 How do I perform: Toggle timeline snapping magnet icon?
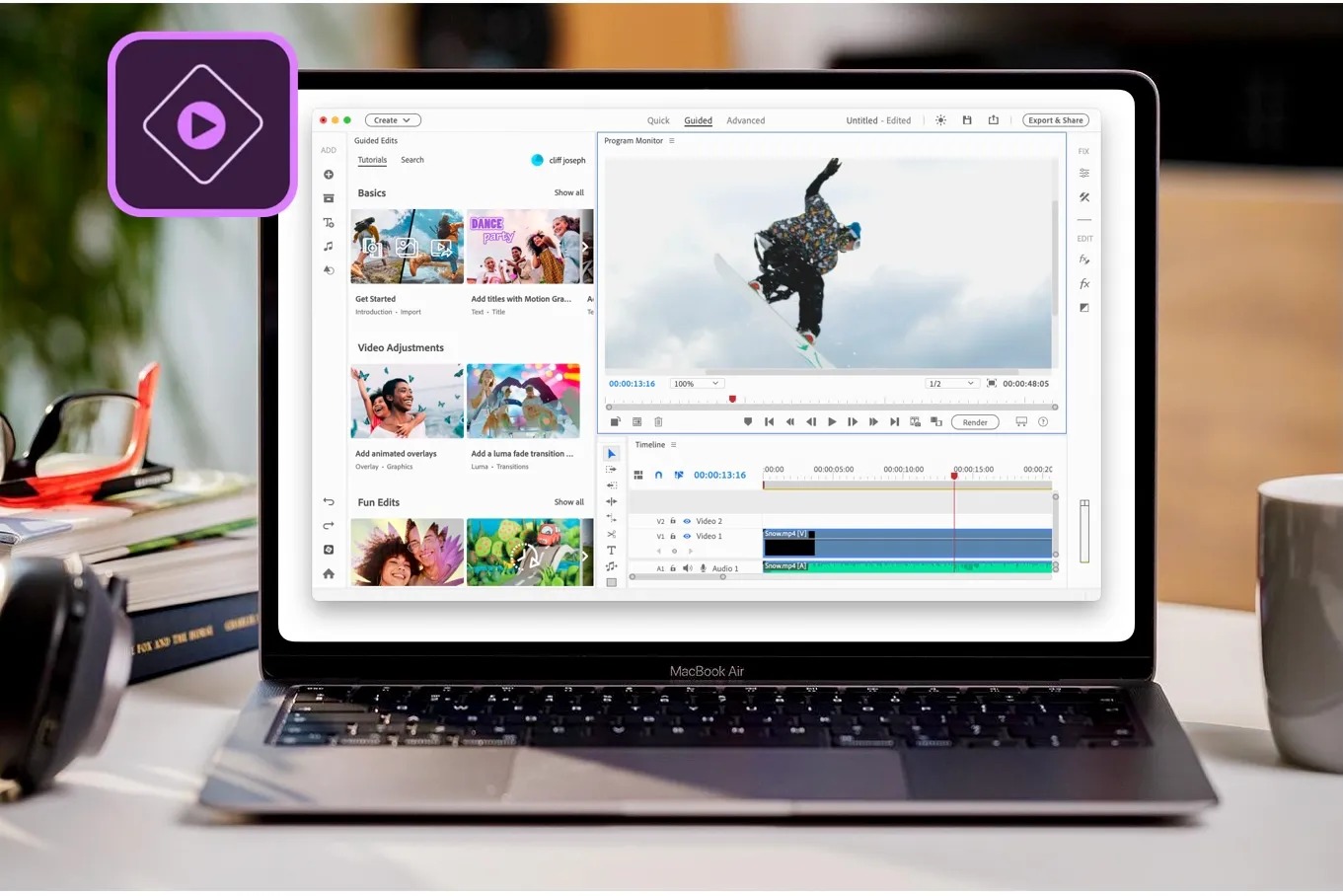[x=658, y=475]
